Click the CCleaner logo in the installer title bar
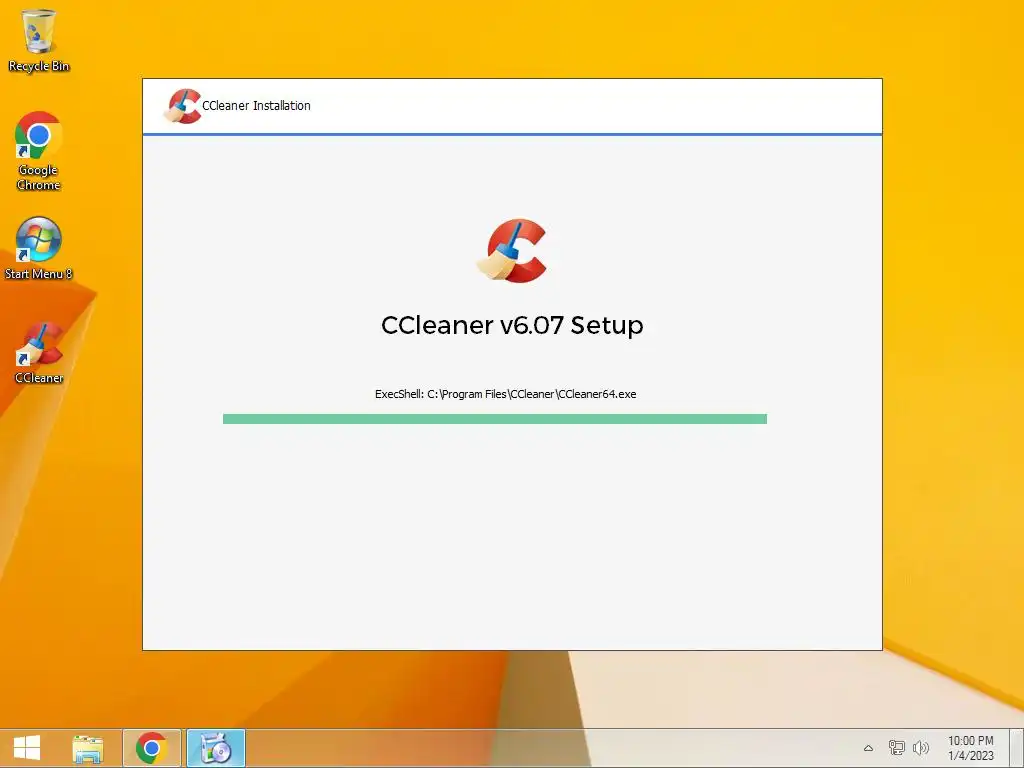Viewport: 1024px width, 768px height. (x=182, y=106)
